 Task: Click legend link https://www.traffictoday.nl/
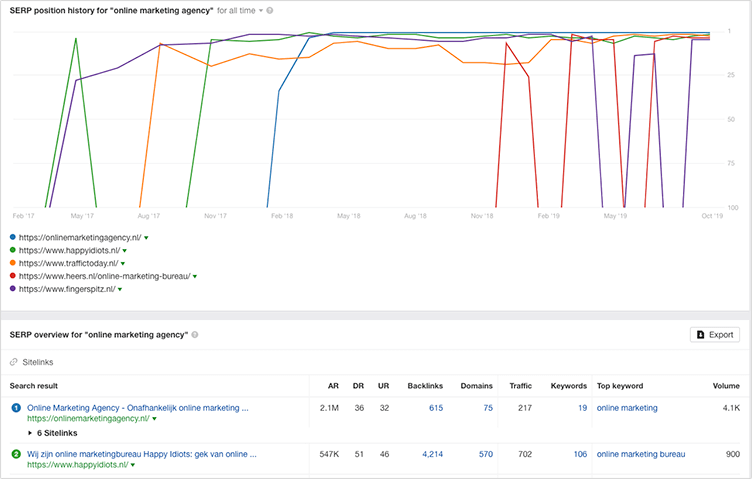(69, 263)
